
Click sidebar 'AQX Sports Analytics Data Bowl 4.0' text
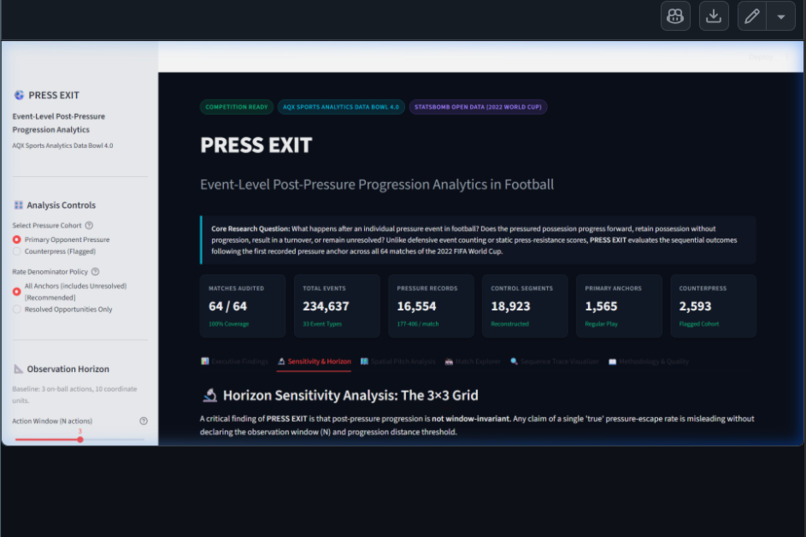[x=63, y=145]
